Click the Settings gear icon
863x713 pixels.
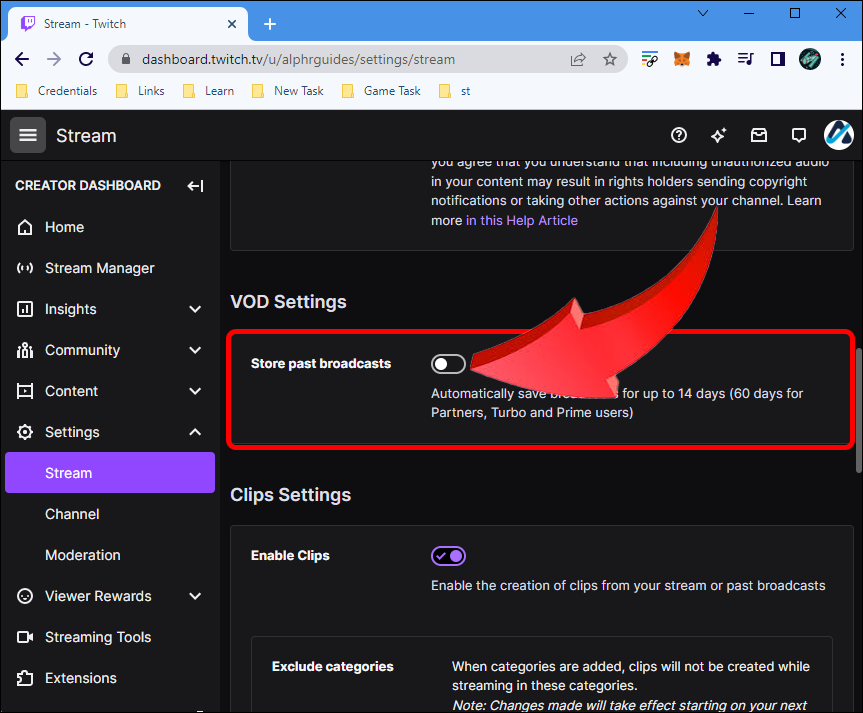pyautogui.click(x=25, y=432)
